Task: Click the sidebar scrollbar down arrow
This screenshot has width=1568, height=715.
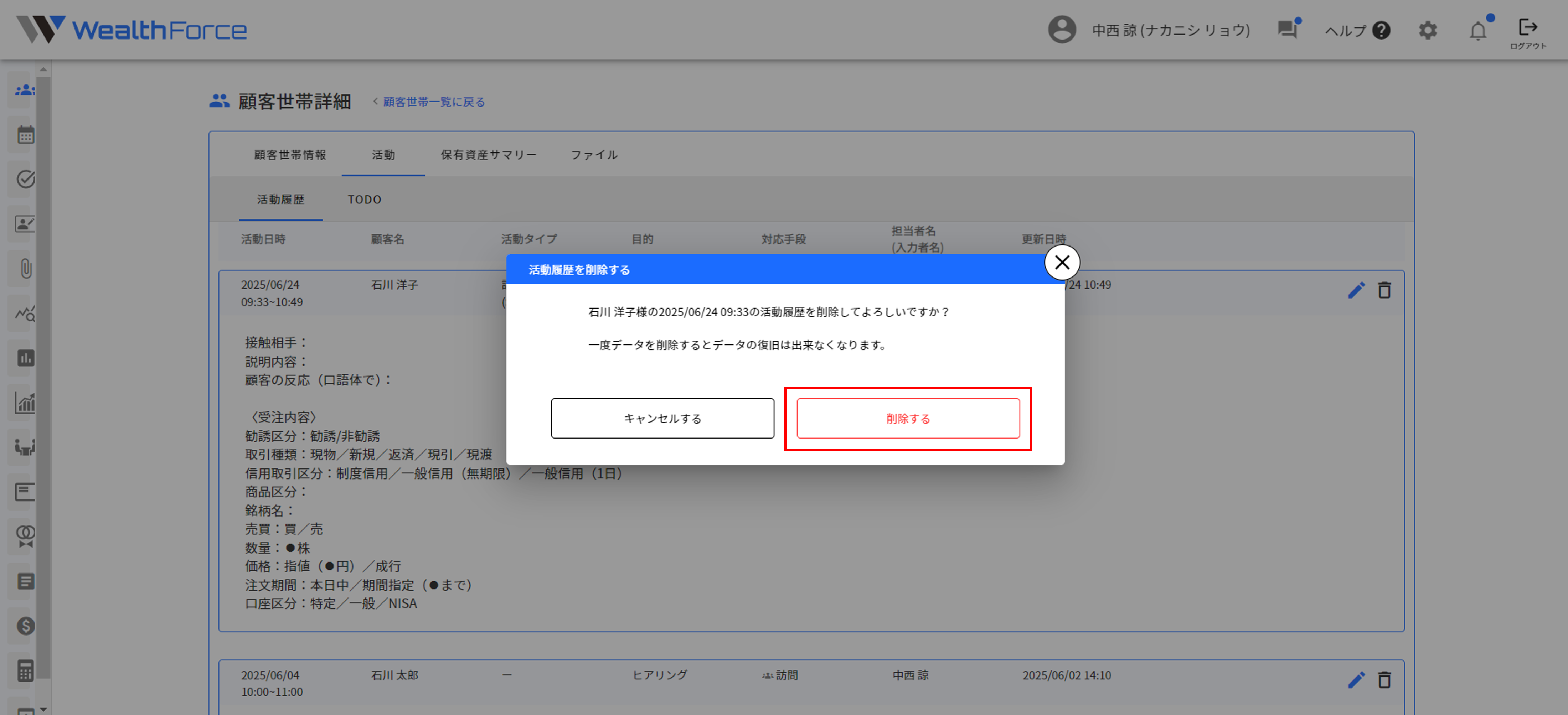Action: (43, 709)
